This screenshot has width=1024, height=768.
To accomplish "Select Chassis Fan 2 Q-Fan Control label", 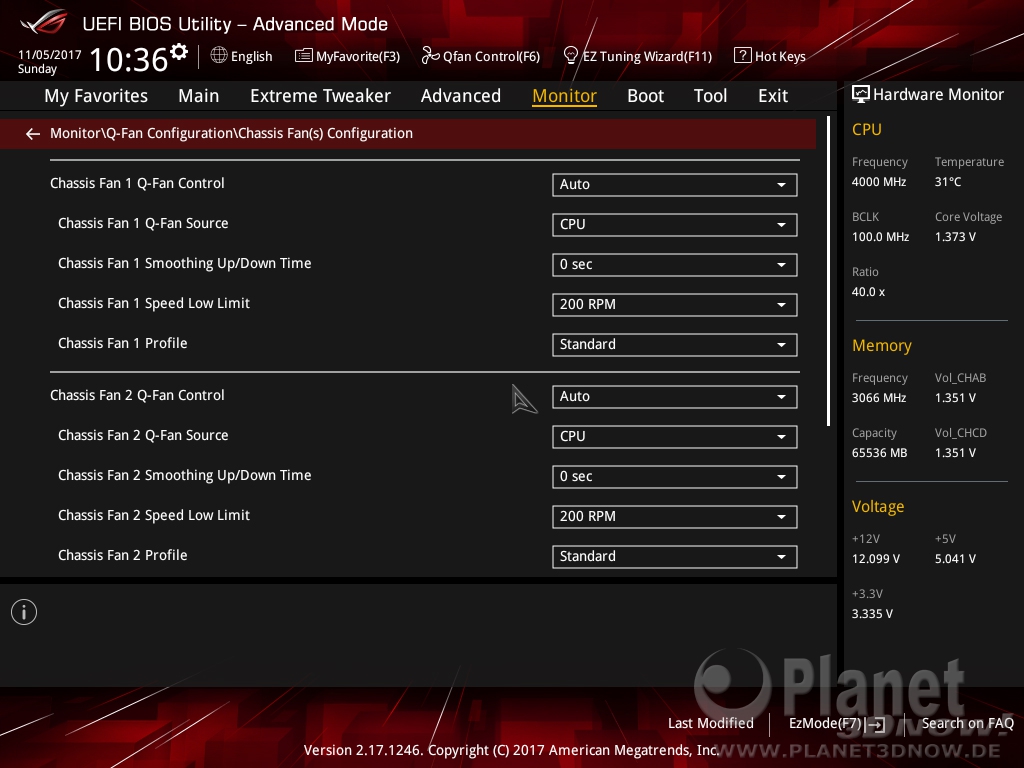I will pos(137,396).
